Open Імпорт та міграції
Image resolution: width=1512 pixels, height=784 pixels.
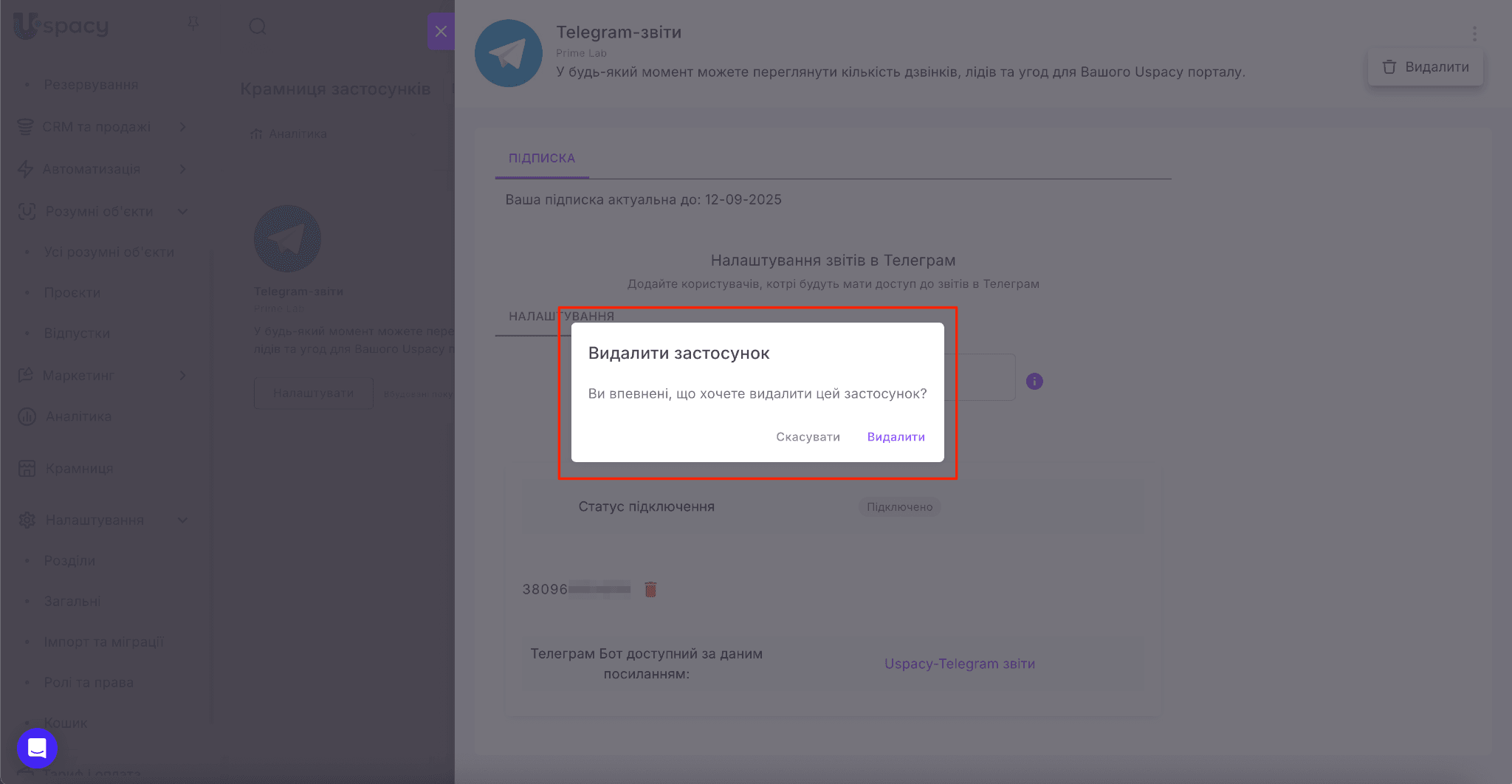coord(103,642)
